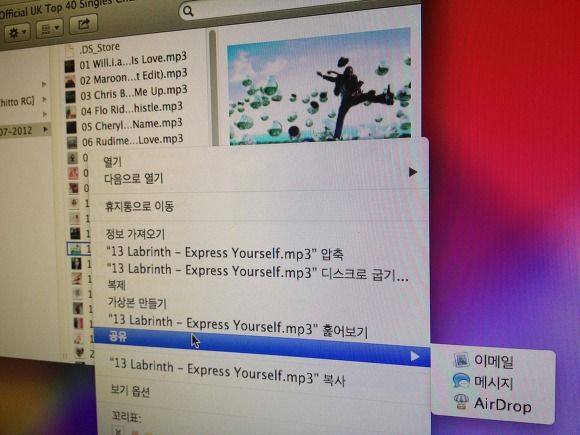Choose Express Yourself.mp3 복사 entry
The height and width of the screenshot is (435, 580).
(227, 372)
